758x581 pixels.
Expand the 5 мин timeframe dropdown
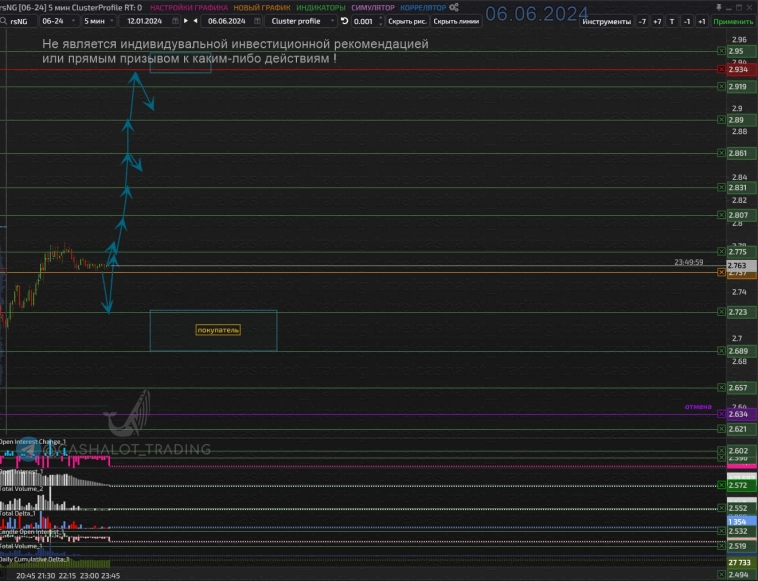tap(100, 21)
